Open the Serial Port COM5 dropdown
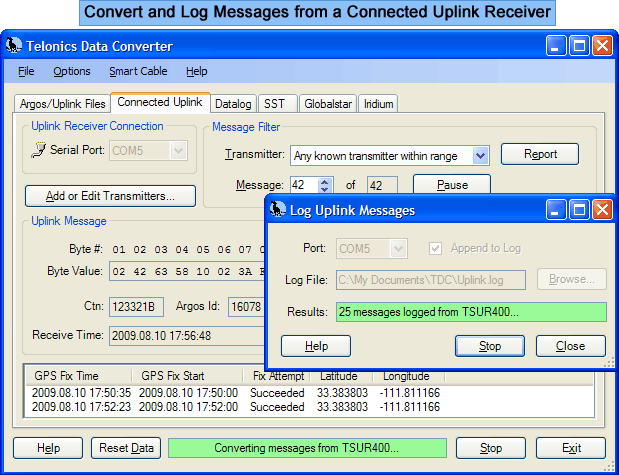Image resolution: width=619 pixels, height=475 pixels. [x=178, y=150]
